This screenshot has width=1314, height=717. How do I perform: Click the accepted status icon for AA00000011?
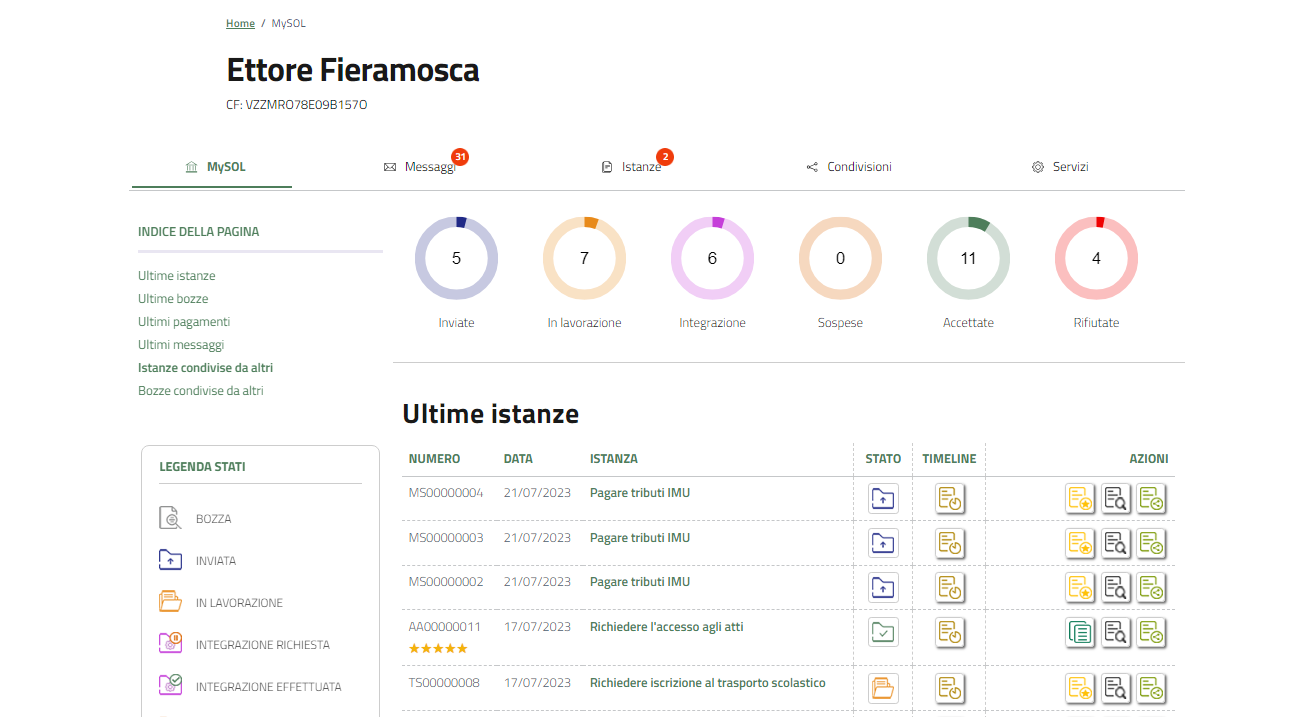(883, 632)
